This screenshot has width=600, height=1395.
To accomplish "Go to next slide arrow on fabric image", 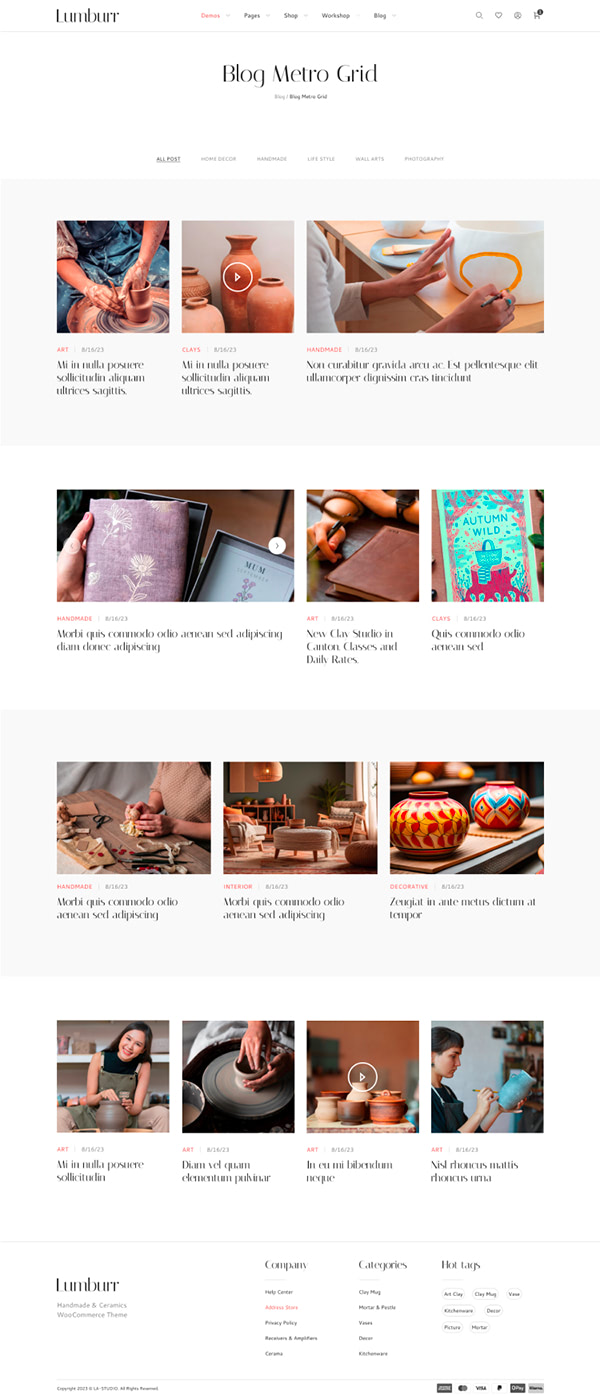I will click(x=277, y=545).
